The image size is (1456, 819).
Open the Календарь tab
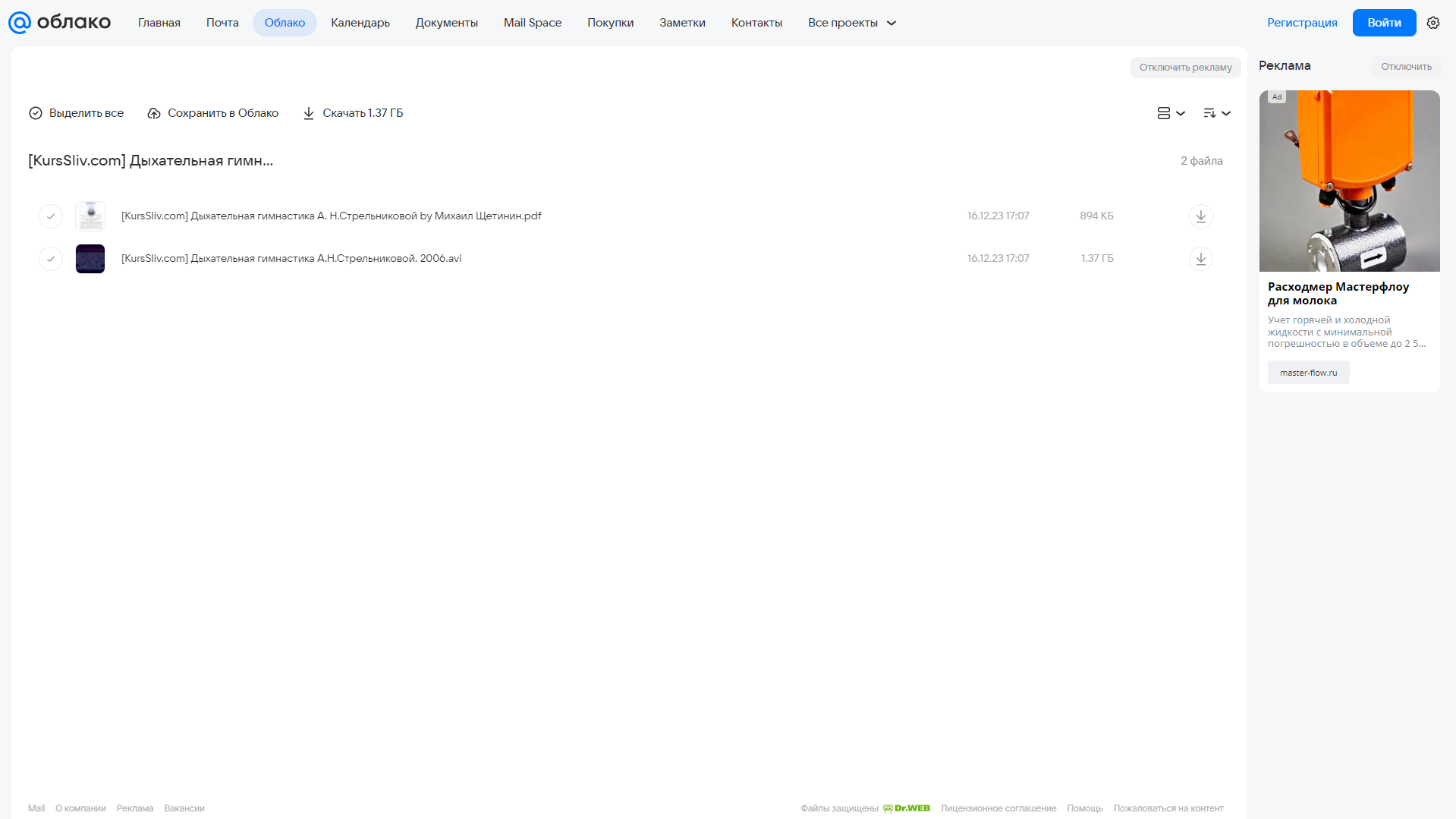(360, 23)
